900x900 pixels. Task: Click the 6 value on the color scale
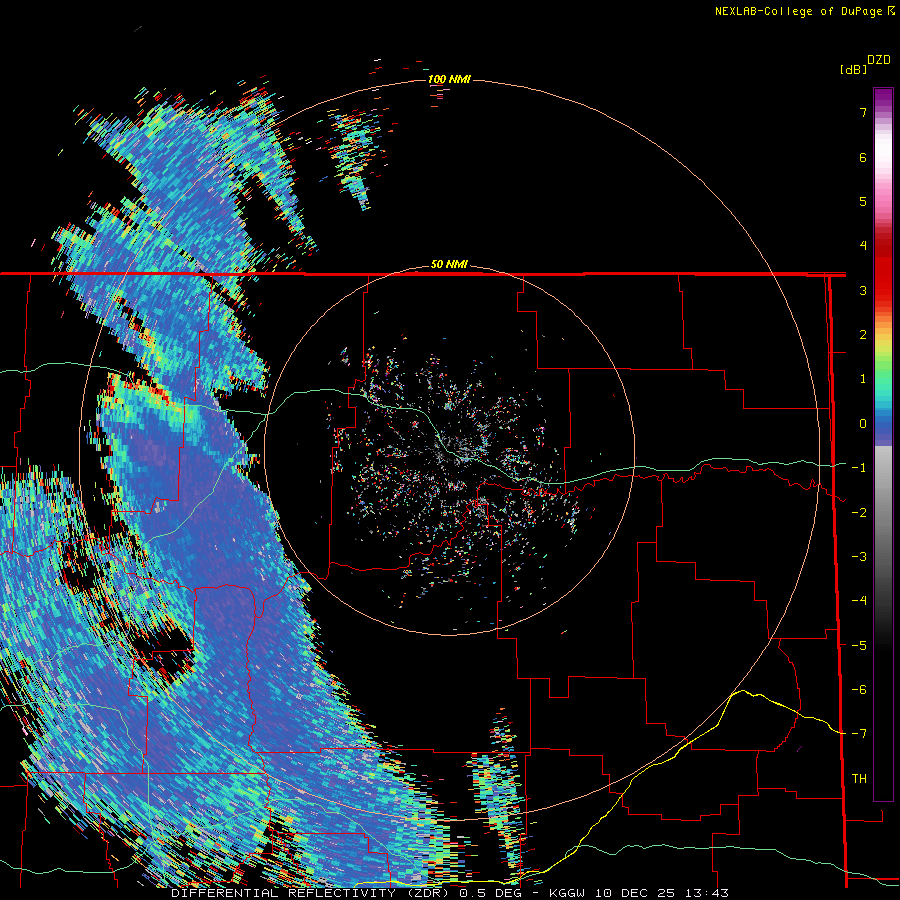[x=863, y=157]
